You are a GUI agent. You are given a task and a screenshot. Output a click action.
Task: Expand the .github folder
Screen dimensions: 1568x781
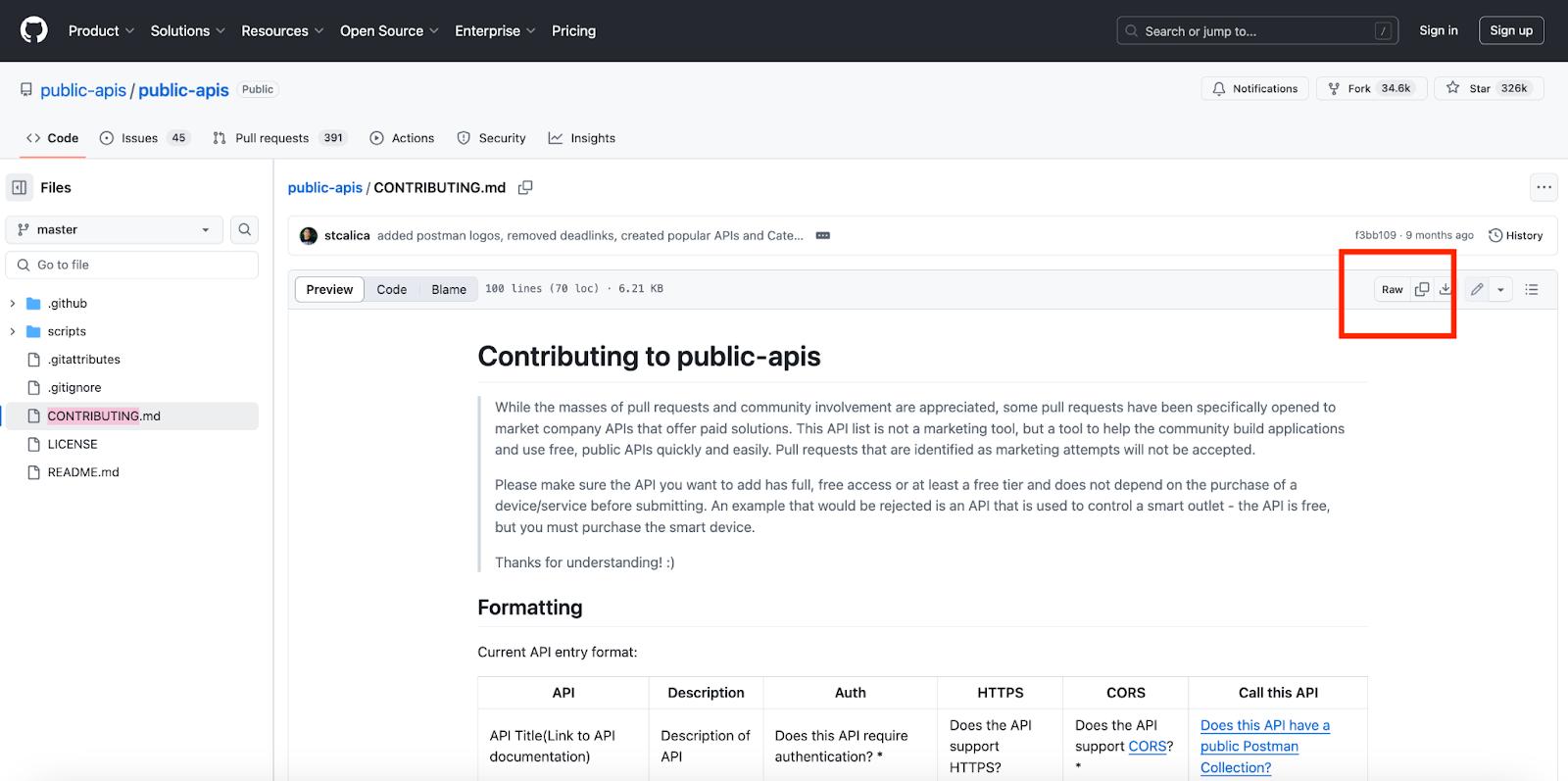coord(13,304)
